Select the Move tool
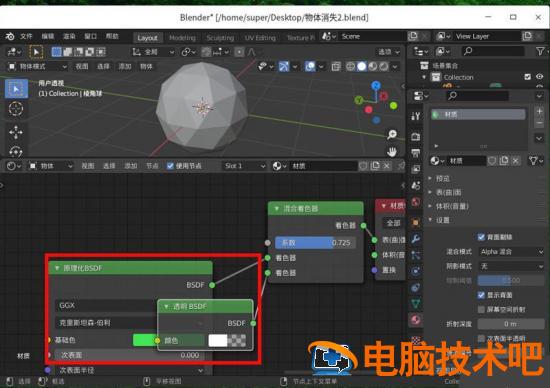 click(x=16, y=132)
